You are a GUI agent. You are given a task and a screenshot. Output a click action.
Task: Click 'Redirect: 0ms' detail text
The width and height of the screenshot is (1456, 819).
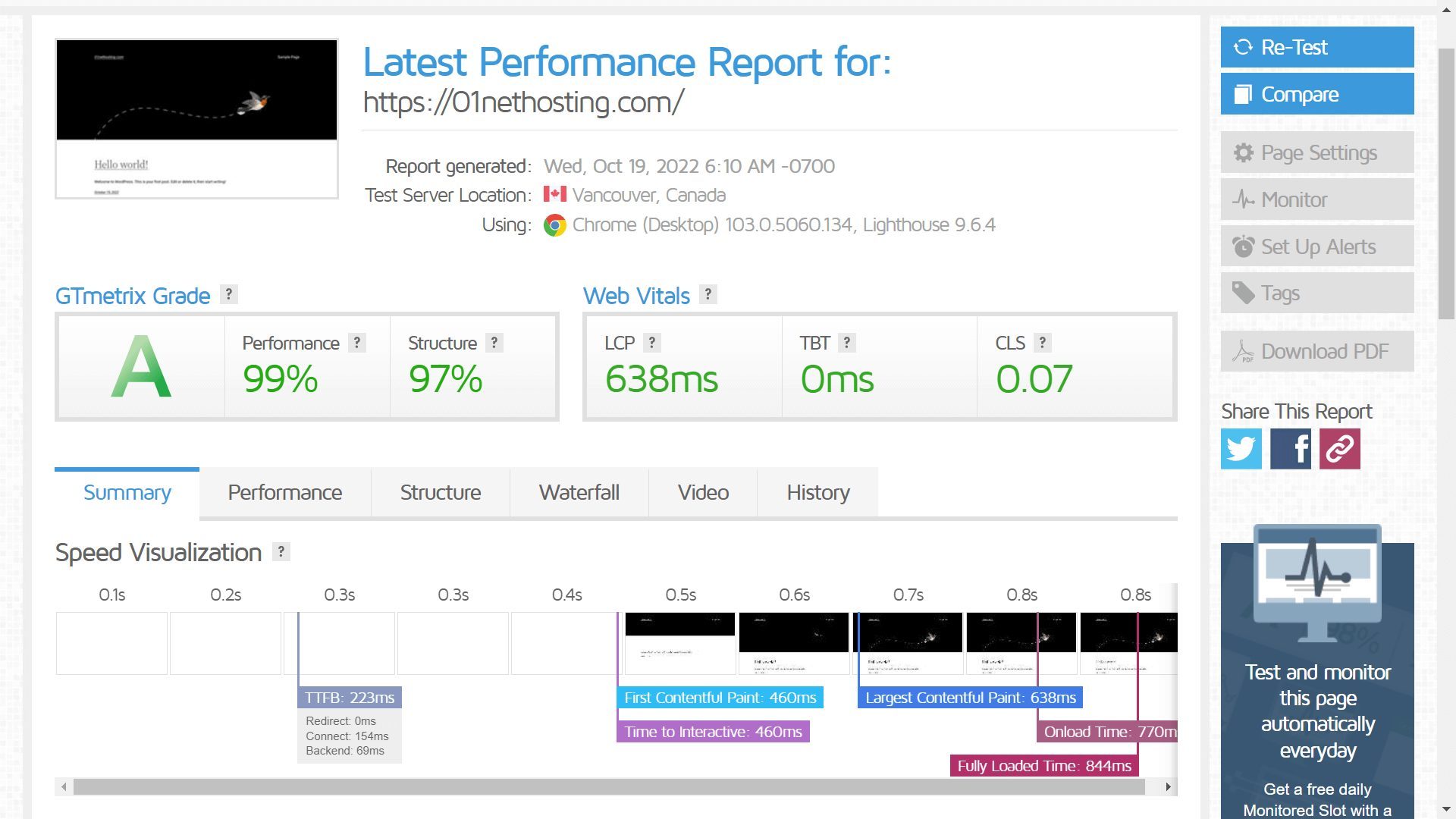tap(341, 721)
